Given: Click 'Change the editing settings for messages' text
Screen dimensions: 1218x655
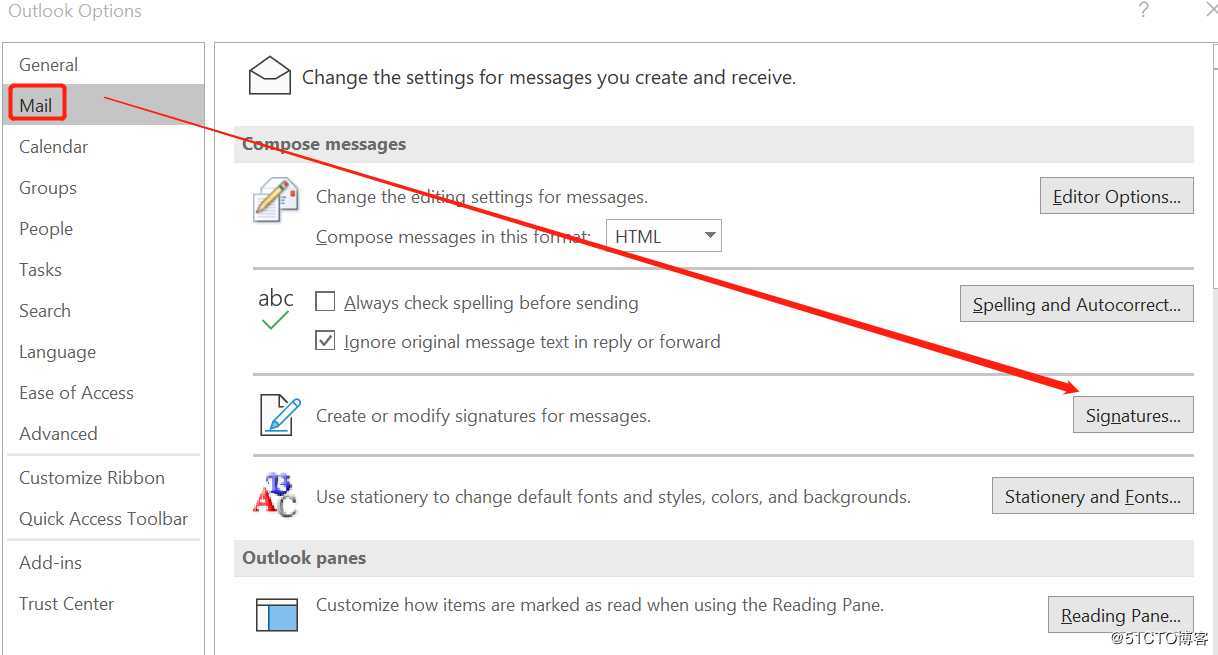Looking at the screenshot, I should pyautogui.click(x=482, y=197).
